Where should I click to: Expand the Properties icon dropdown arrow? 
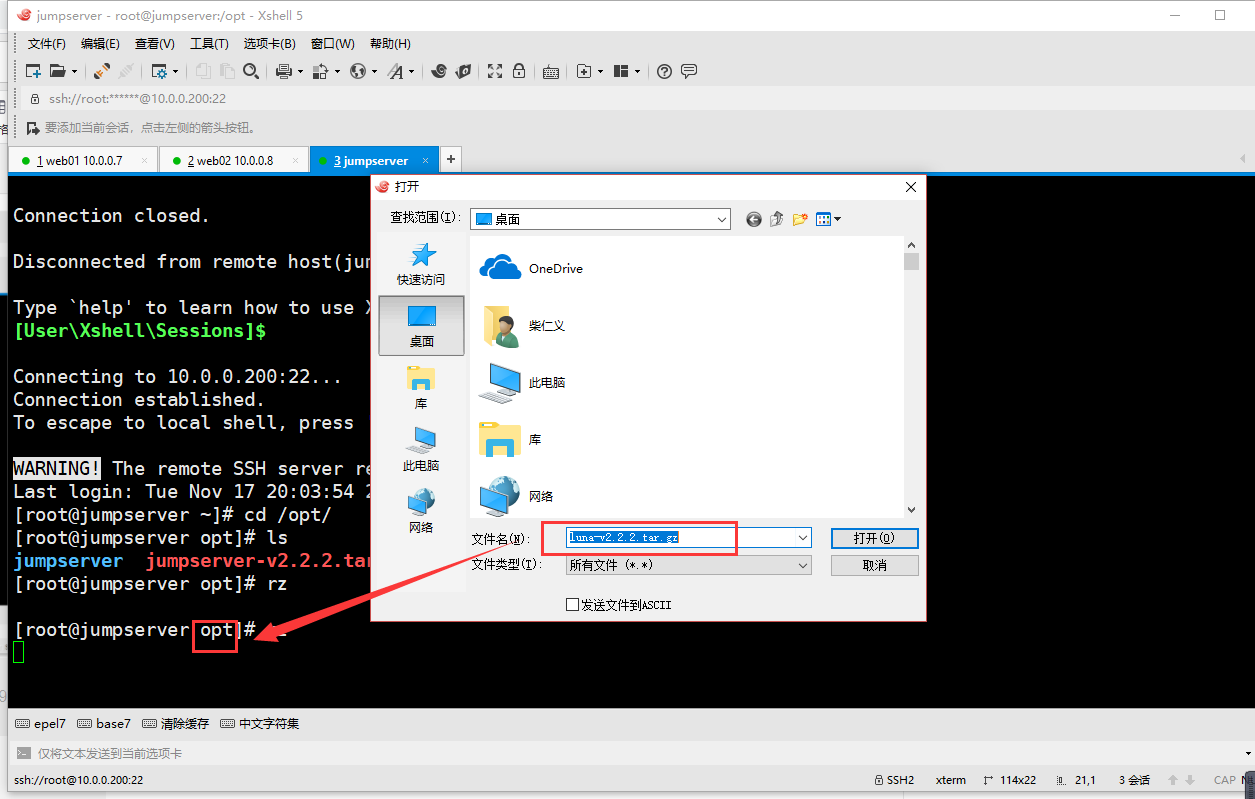(x=175, y=71)
